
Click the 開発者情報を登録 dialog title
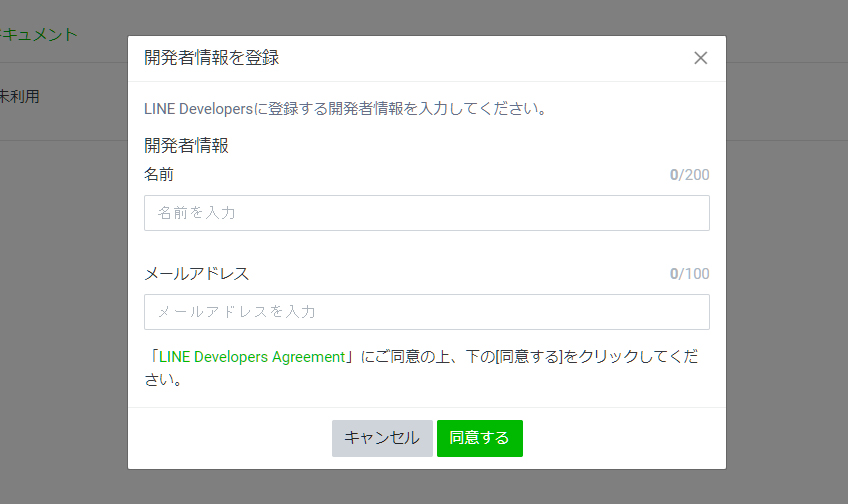211,57
